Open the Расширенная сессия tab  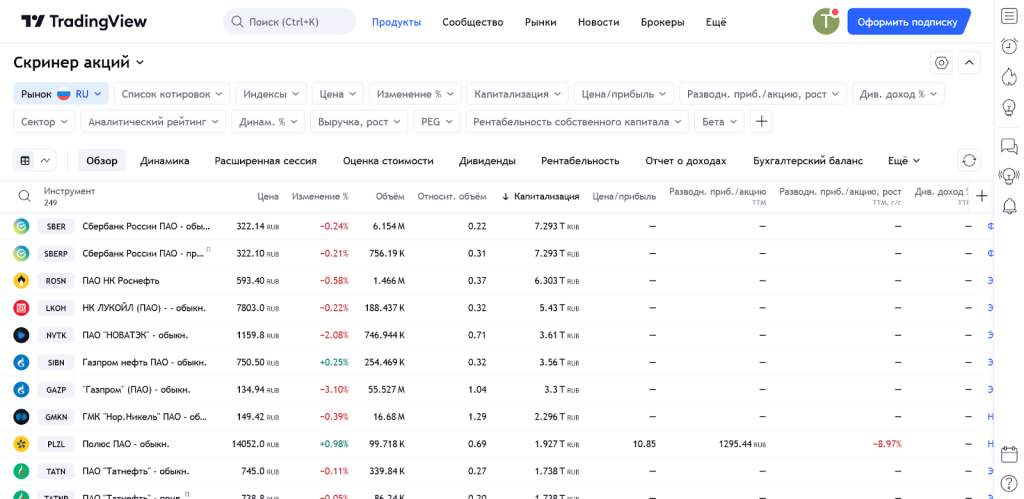[266, 161]
